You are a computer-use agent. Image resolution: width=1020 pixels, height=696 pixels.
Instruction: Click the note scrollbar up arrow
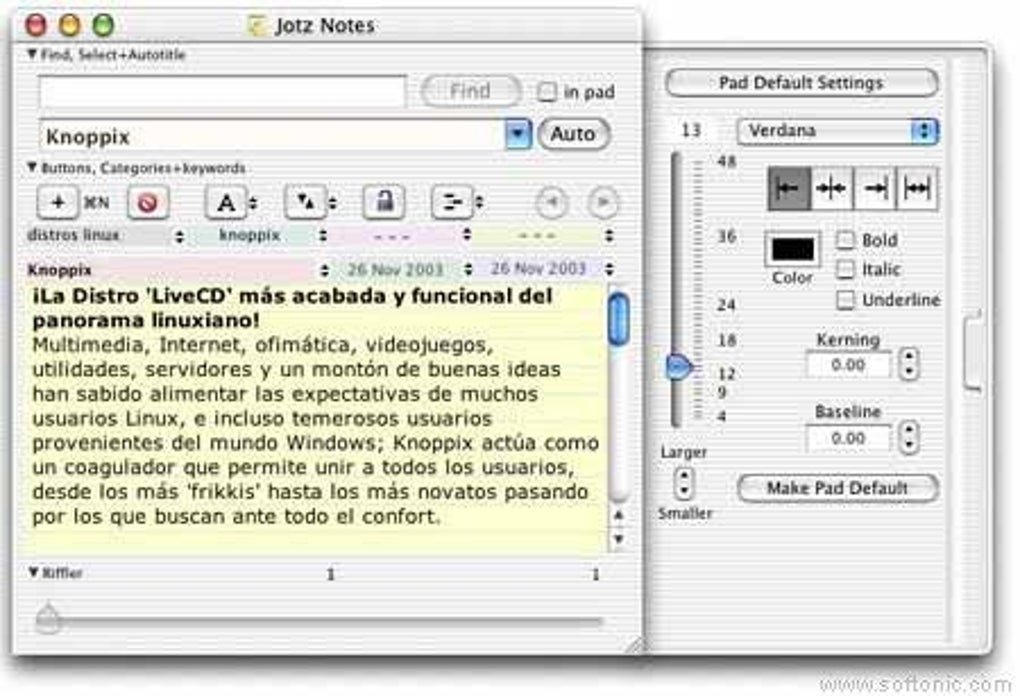coord(619,515)
